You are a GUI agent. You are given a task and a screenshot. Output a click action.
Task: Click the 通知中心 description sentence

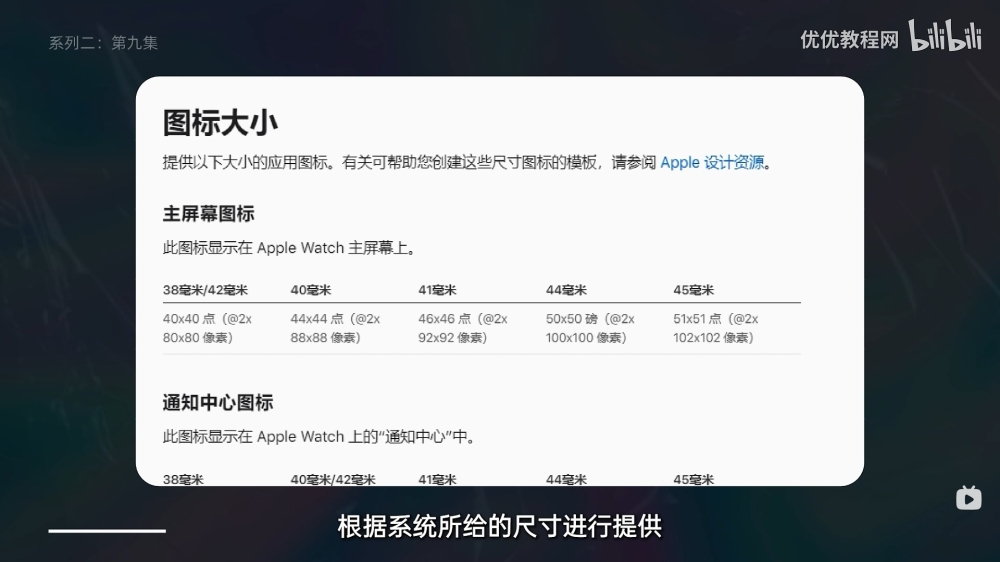(x=320, y=437)
